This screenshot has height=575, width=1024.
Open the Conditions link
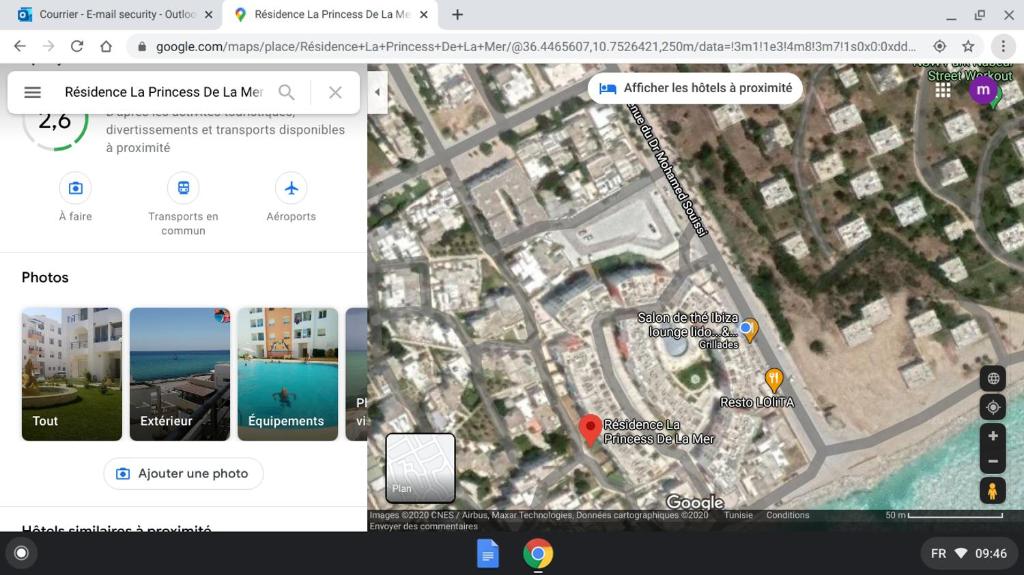click(x=788, y=515)
